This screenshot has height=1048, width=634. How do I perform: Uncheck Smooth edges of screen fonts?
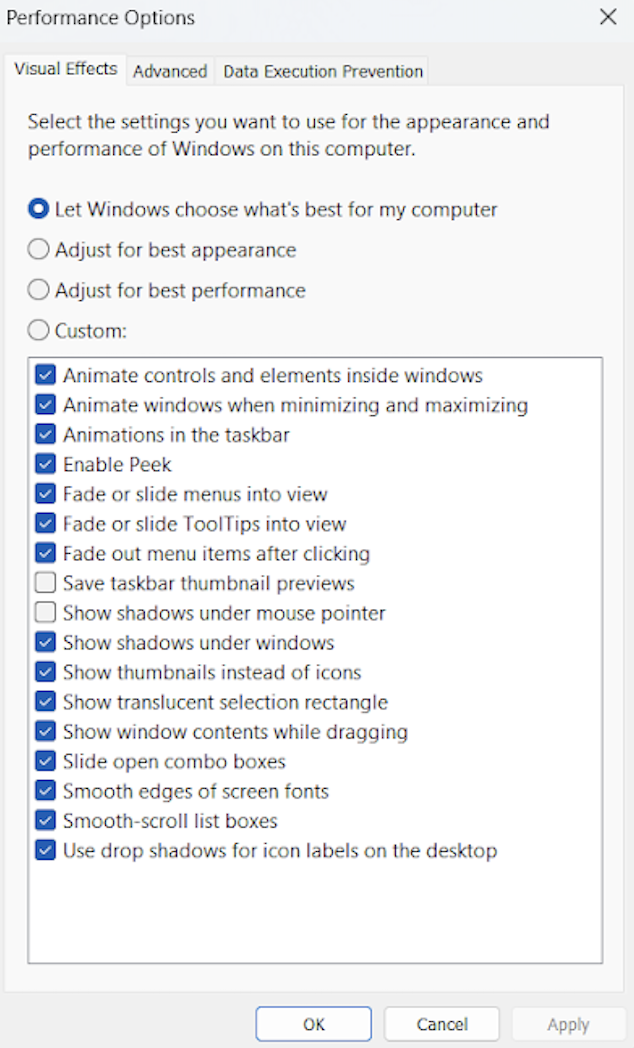(x=45, y=791)
